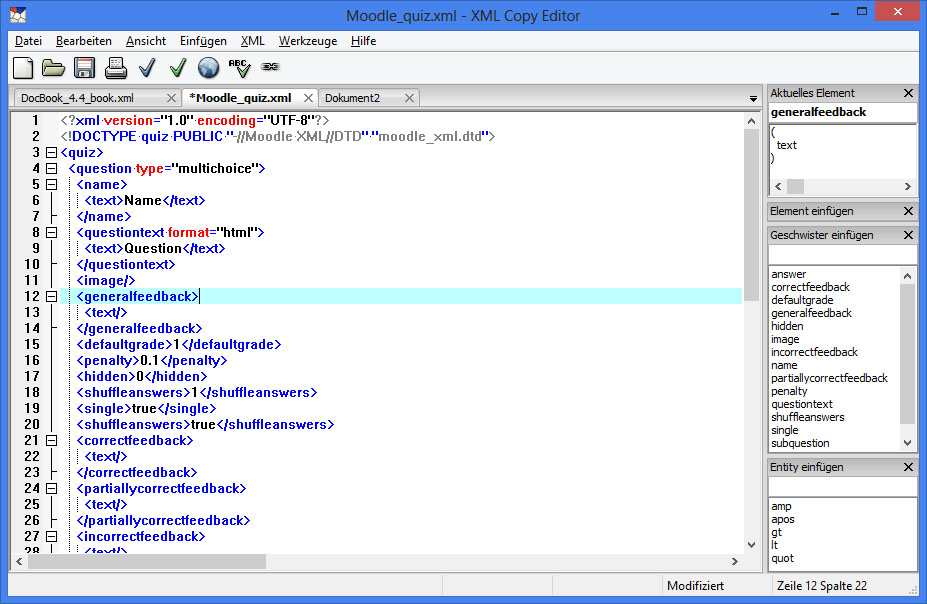Close the DocBook_4.4_book.xml tab
Screen dimensions: 927x604
coord(171,98)
